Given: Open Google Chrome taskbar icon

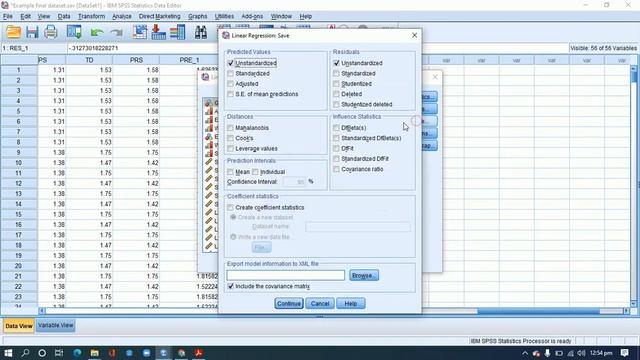Looking at the screenshot, I should click(182, 353).
